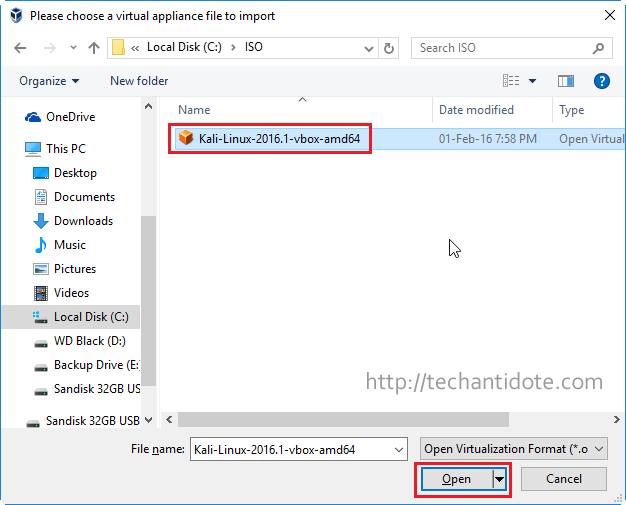The width and height of the screenshot is (626, 505).
Task: Click the orange OVA file icon
Action: pyautogui.click(x=186, y=138)
